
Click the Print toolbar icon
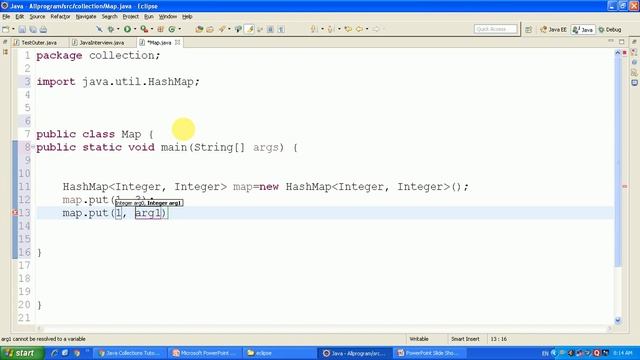pos(43,29)
